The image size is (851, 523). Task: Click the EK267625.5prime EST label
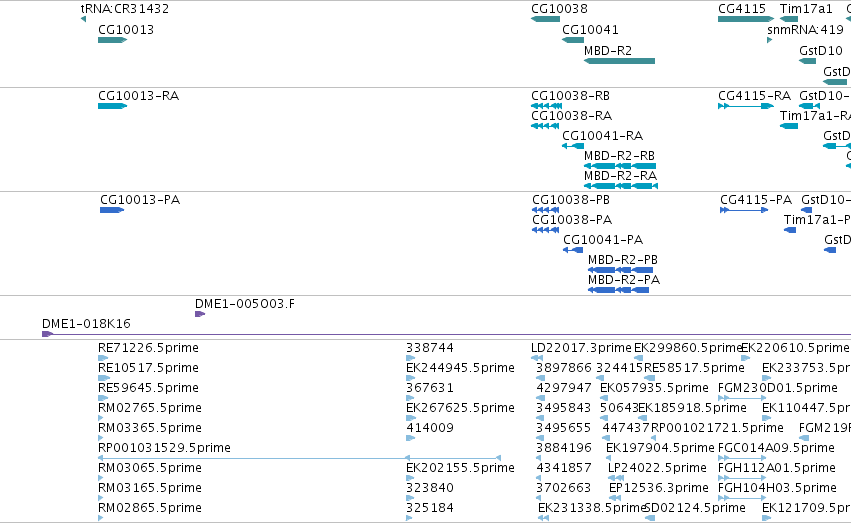460,409
